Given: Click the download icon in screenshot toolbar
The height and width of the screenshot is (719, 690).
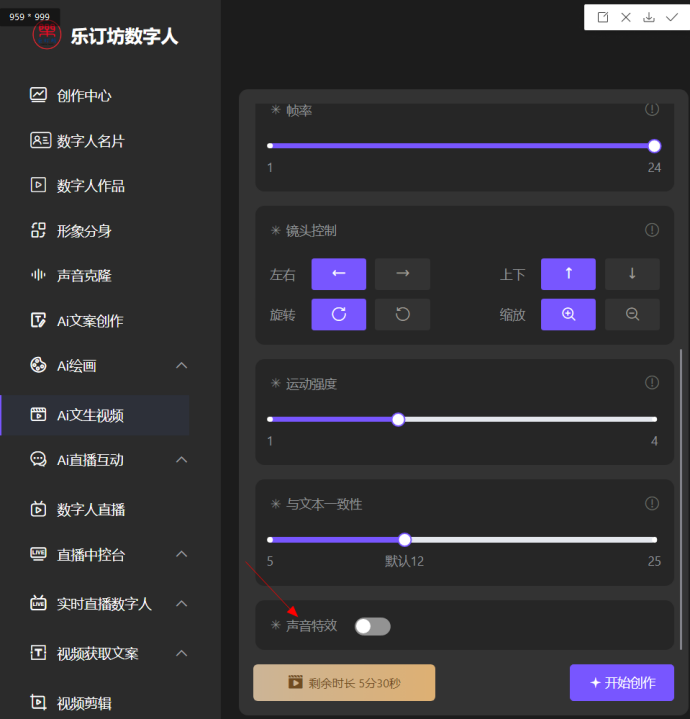Looking at the screenshot, I should (648, 17).
